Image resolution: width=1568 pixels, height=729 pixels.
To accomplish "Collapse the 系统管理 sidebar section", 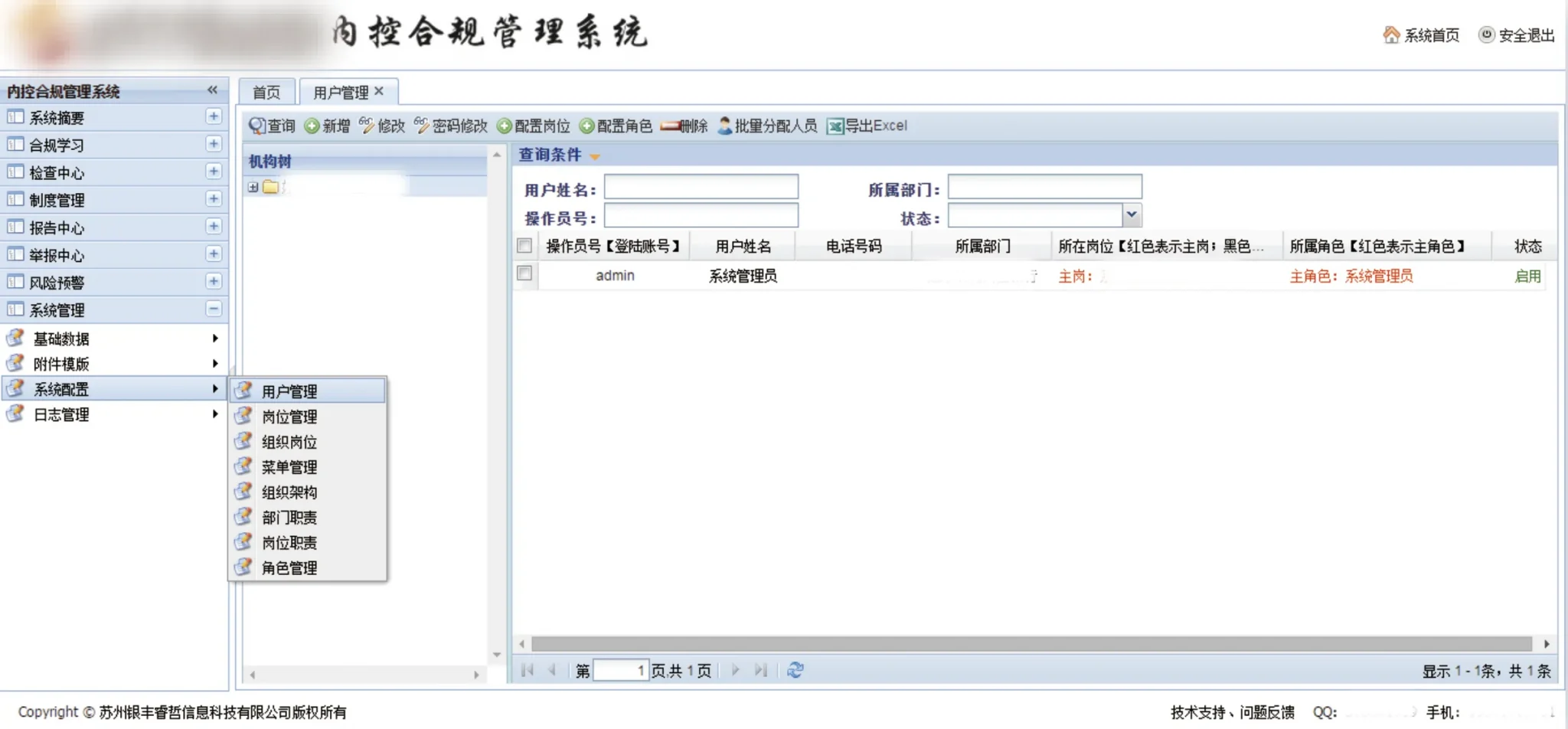I will click(214, 309).
